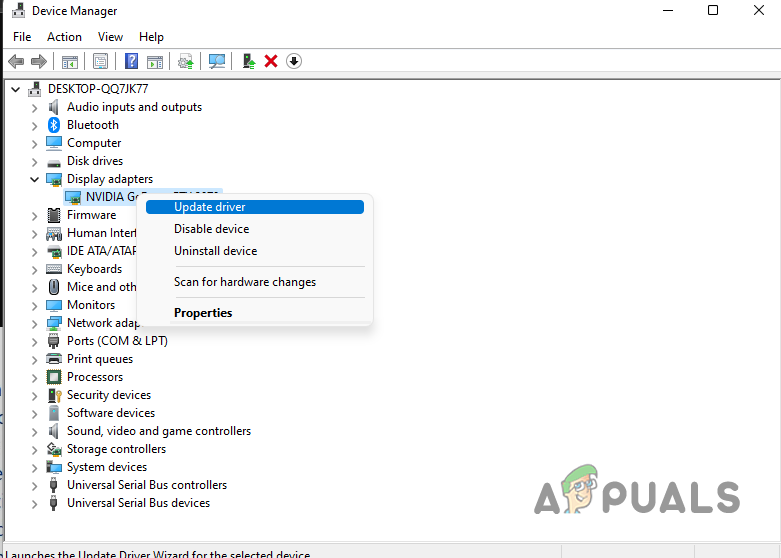Click the Back arrow toolbar icon

[16, 62]
